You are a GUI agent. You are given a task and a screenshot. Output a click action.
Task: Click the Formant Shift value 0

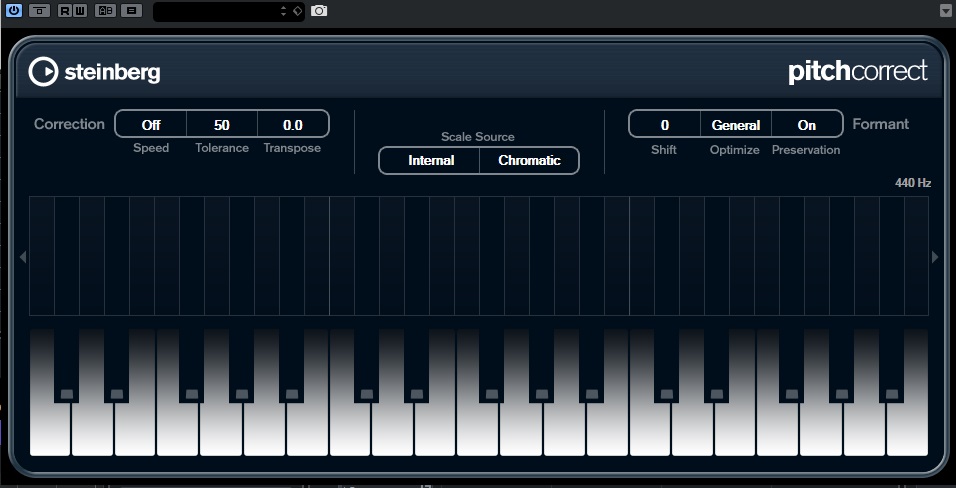pos(665,124)
